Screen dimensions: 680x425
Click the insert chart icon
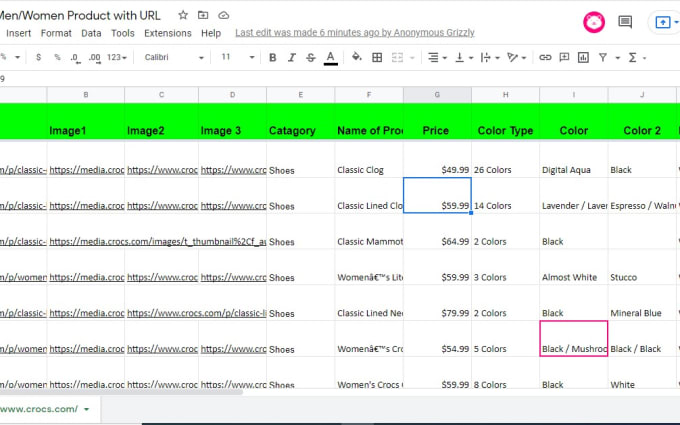[583, 57]
